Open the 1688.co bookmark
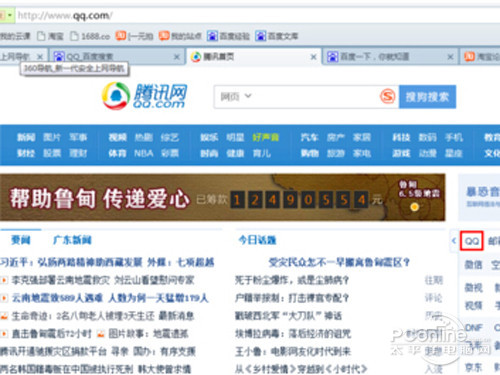 coord(90,36)
